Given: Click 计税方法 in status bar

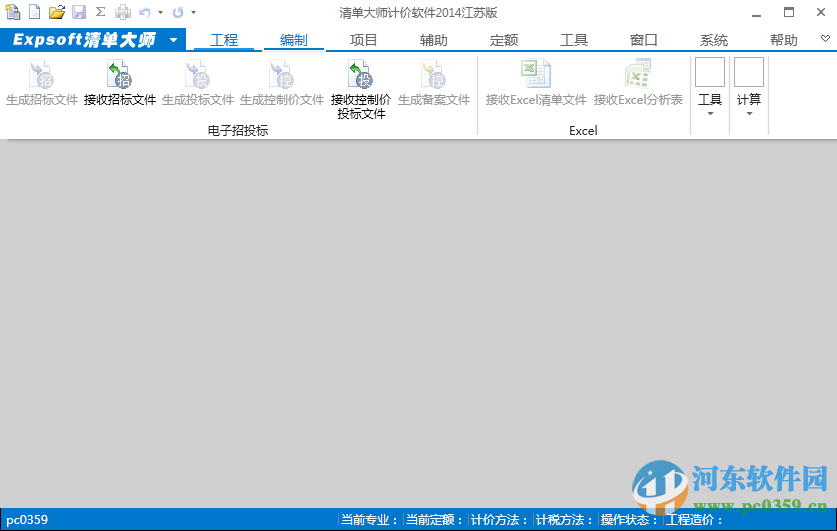Looking at the screenshot, I should pyautogui.click(x=564, y=520).
